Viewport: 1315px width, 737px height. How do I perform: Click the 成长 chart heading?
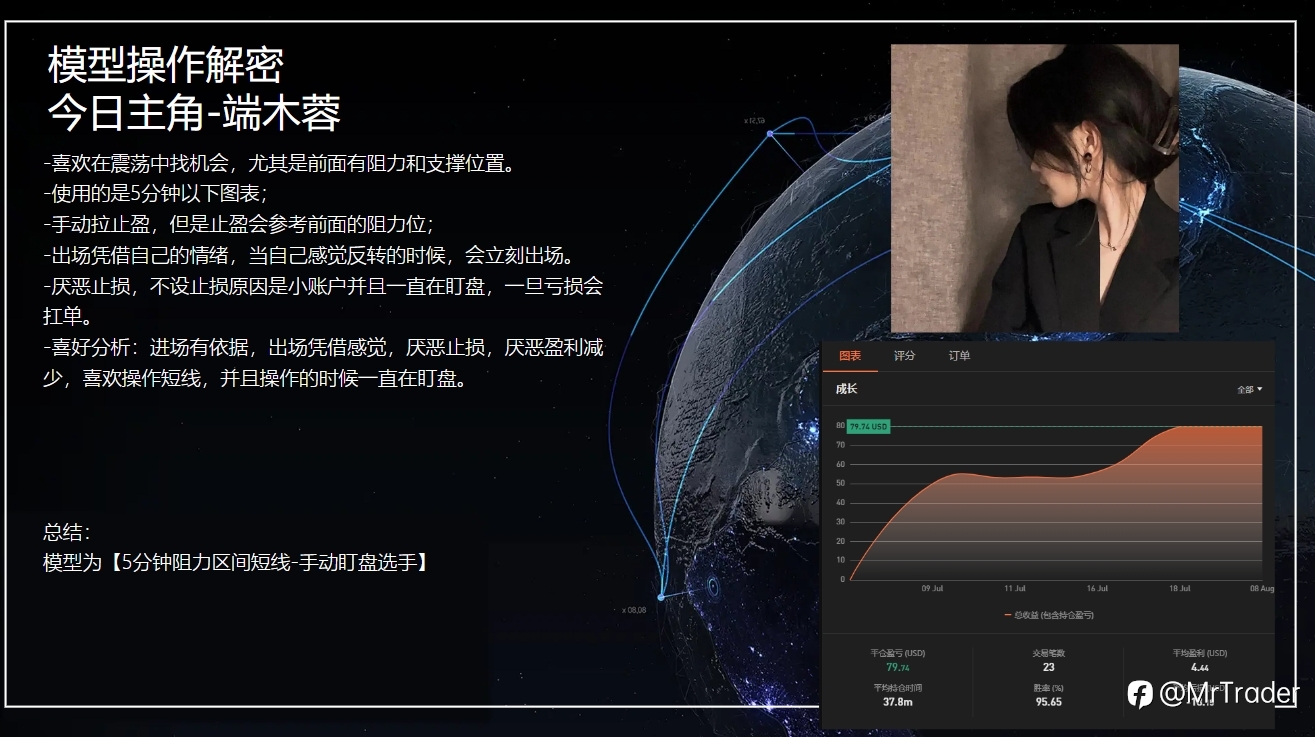click(x=847, y=389)
